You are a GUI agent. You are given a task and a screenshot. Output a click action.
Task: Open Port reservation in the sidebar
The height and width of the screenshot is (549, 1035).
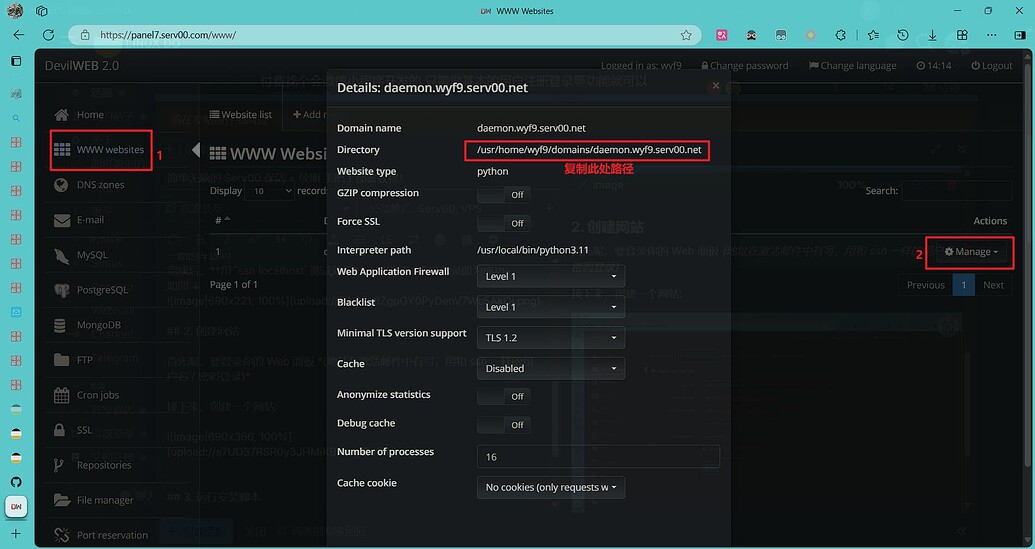click(100, 534)
